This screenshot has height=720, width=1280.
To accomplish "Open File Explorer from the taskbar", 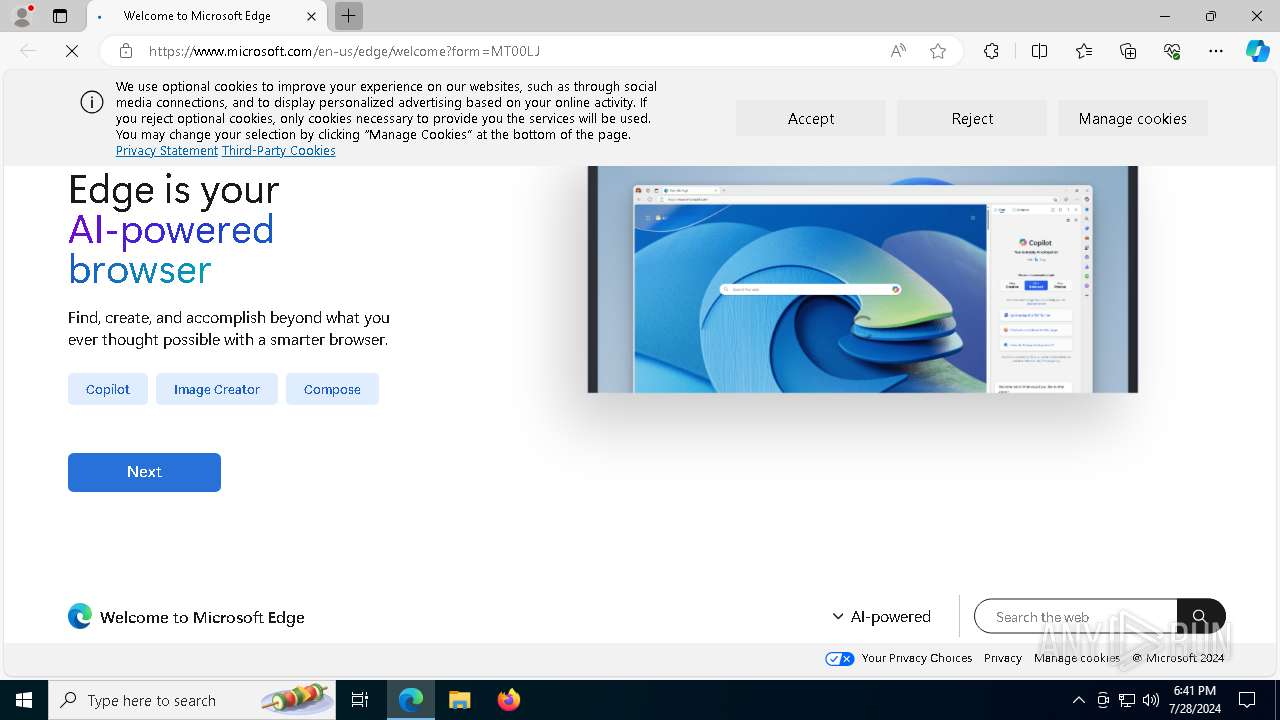I will point(460,700).
